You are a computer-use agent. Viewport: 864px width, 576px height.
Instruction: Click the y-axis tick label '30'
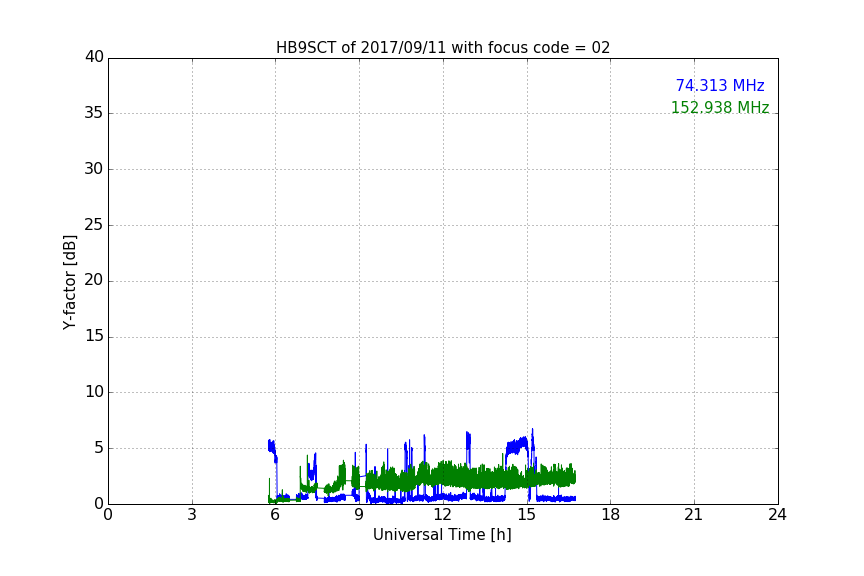[94, 169]
